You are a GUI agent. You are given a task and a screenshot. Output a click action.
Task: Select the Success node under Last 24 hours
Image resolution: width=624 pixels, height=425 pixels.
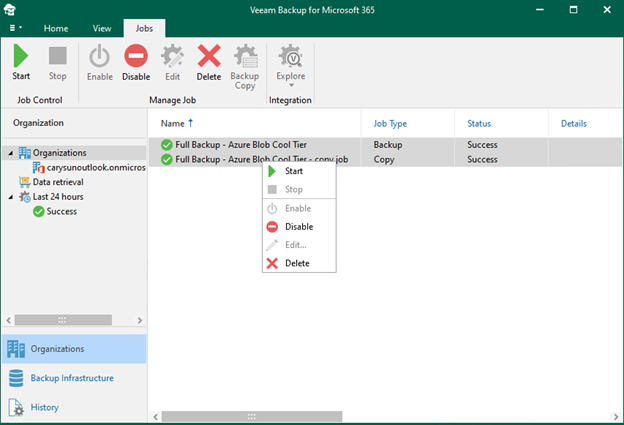(62, 211)
